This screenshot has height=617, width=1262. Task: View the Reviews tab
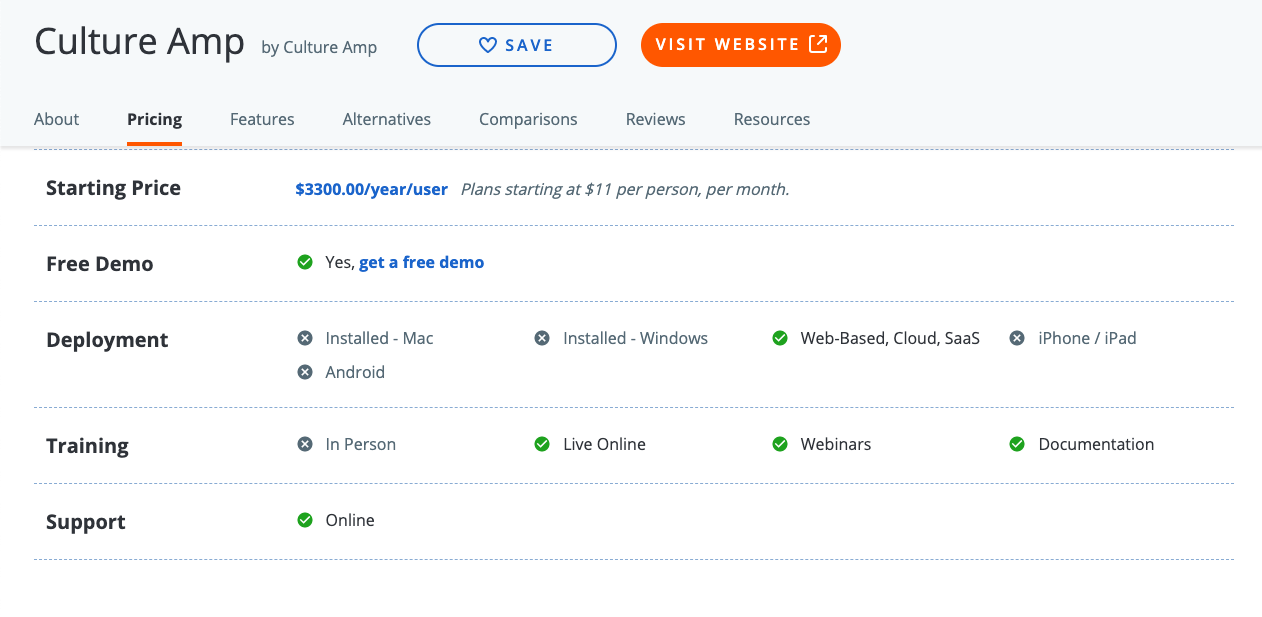[x=656, y=119]
